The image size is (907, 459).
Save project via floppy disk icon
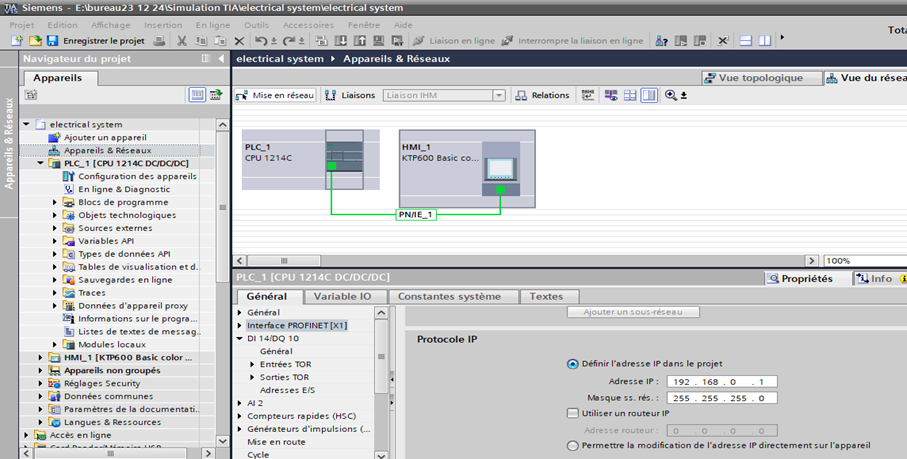(52, 41)
